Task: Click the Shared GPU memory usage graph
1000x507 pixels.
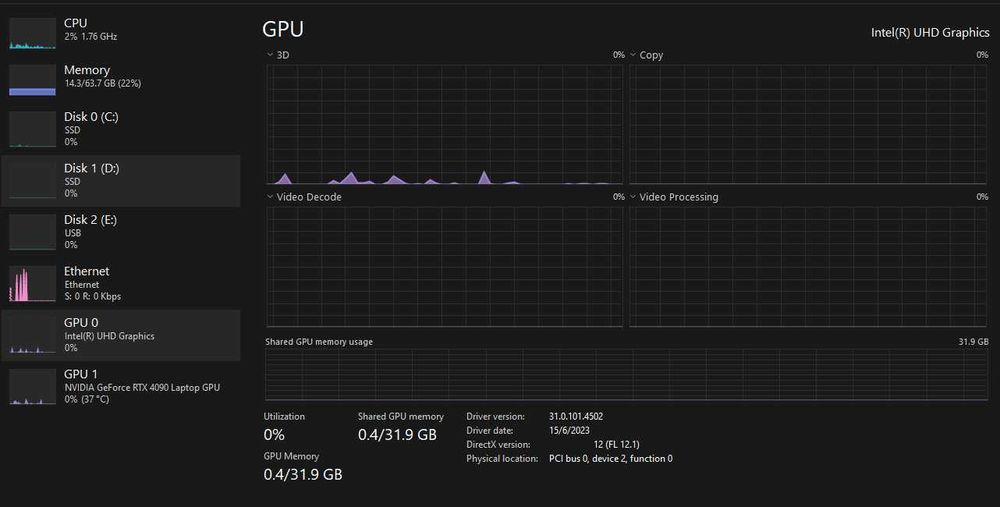Action: (626, 375)
